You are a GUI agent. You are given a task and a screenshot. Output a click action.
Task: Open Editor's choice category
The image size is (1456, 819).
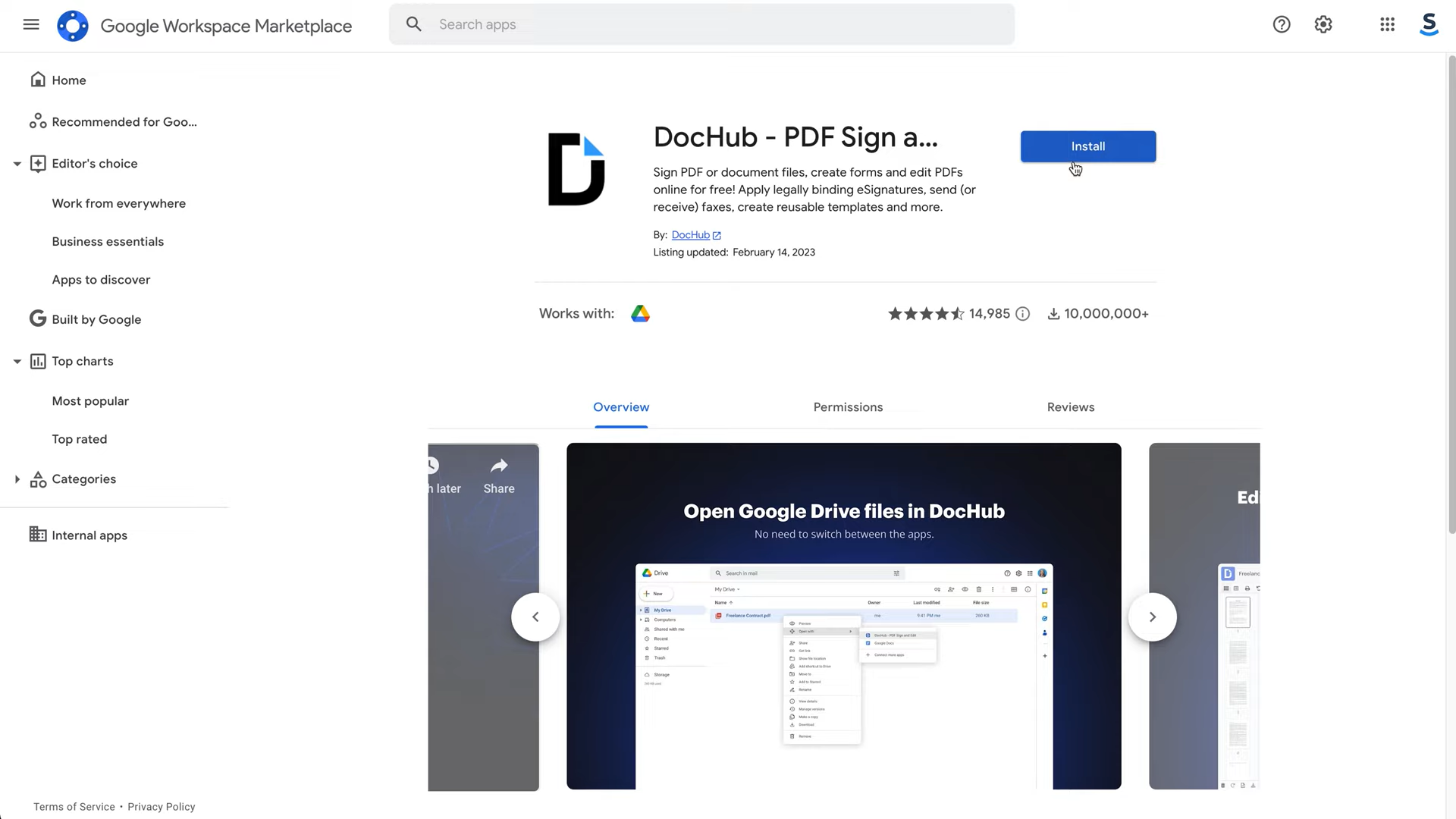95,164
